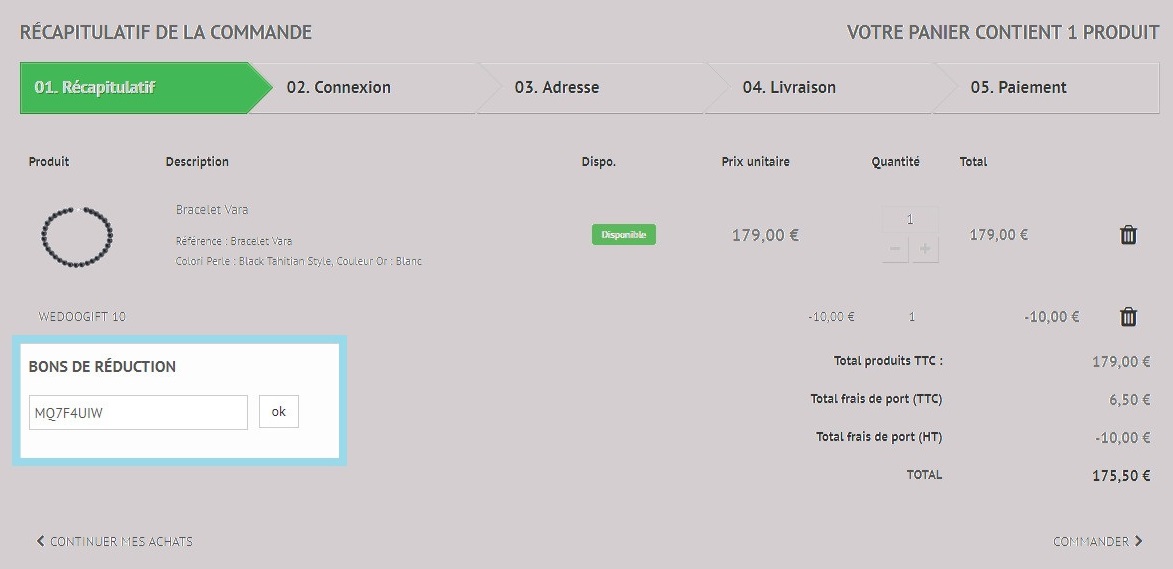Click the green Disponible availability badge
This screenshot has width=1173, height=569.
point(624,235)
